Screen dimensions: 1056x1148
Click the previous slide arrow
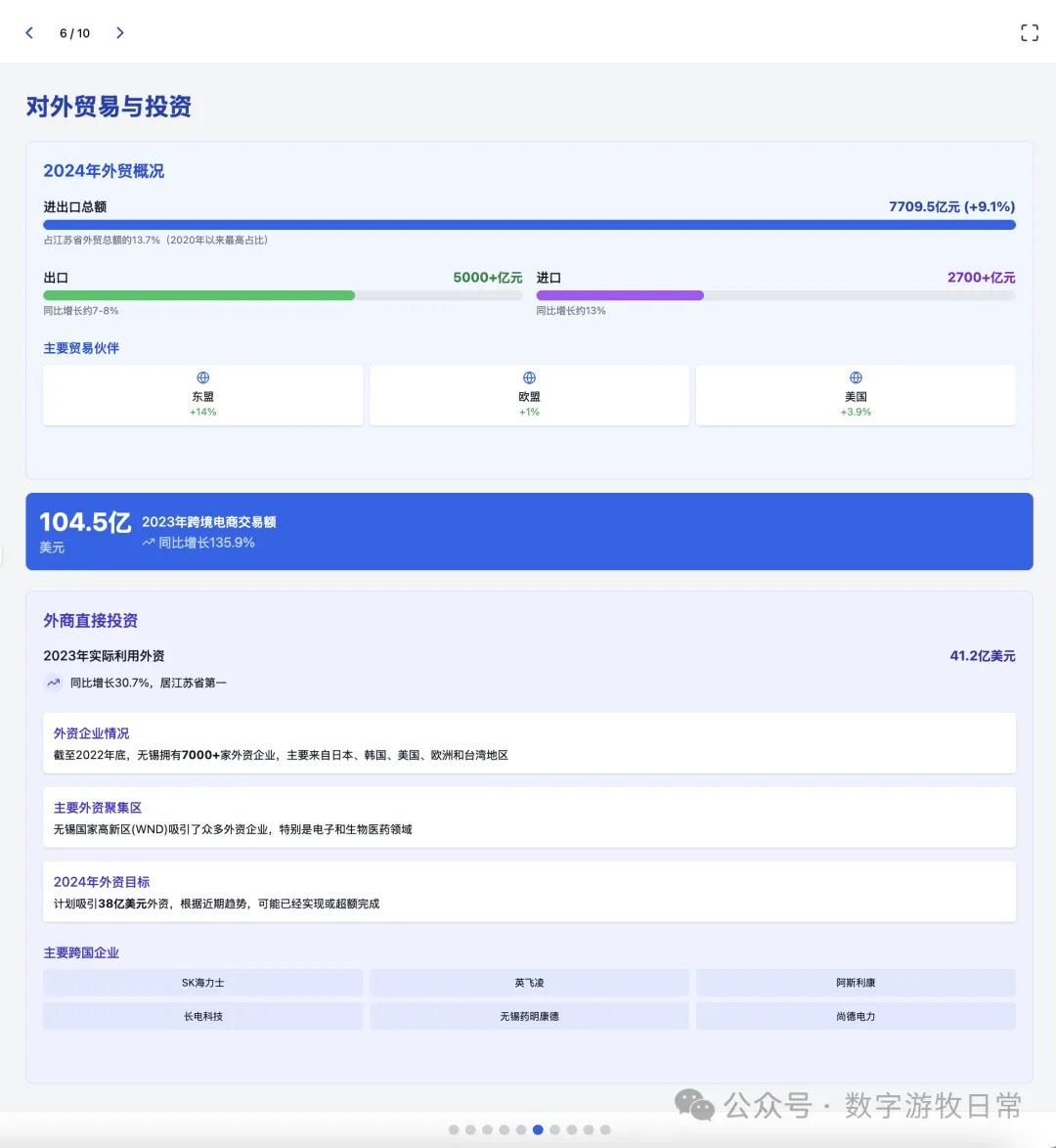click(x=28, y=32)
